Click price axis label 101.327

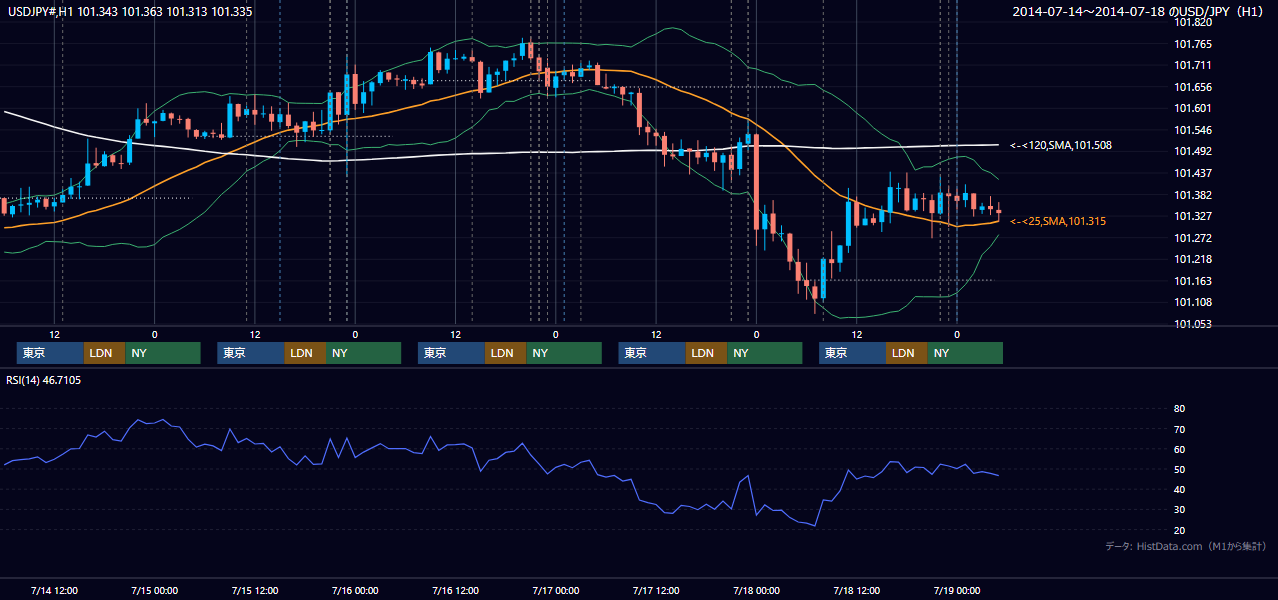click(x=1193, y=216)
